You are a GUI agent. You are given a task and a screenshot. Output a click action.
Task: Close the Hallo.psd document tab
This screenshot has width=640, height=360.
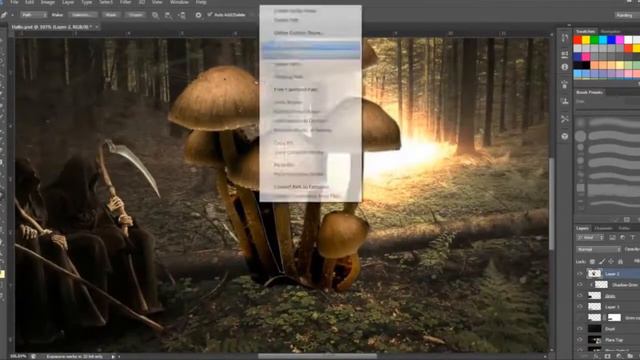pyautogui.click(x=97, y=27)
